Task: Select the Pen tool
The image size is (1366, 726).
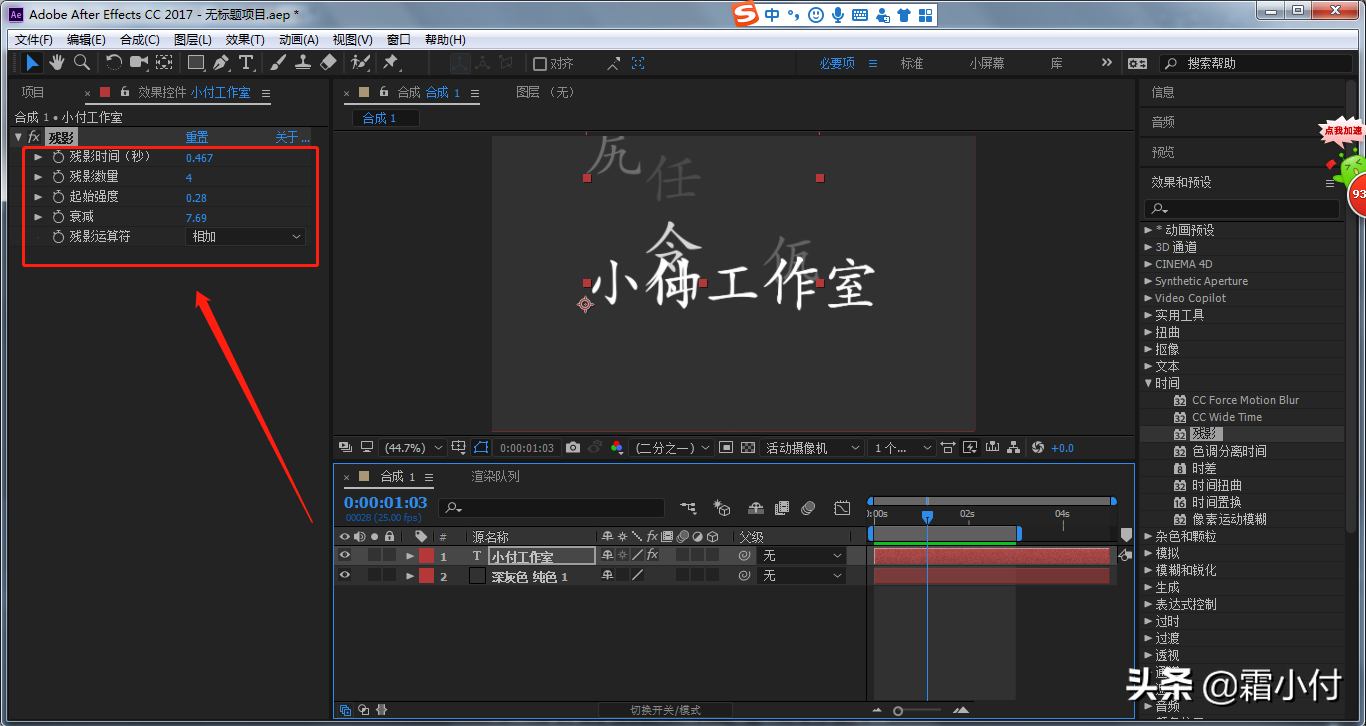Action: click(x=220, y=63)
